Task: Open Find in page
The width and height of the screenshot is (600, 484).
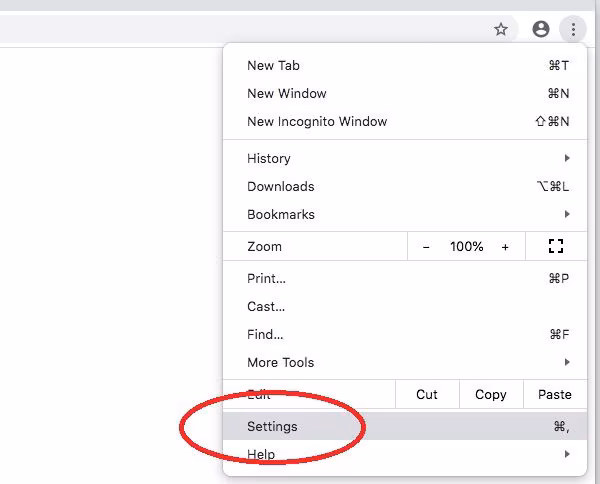Action: (265, 334)
